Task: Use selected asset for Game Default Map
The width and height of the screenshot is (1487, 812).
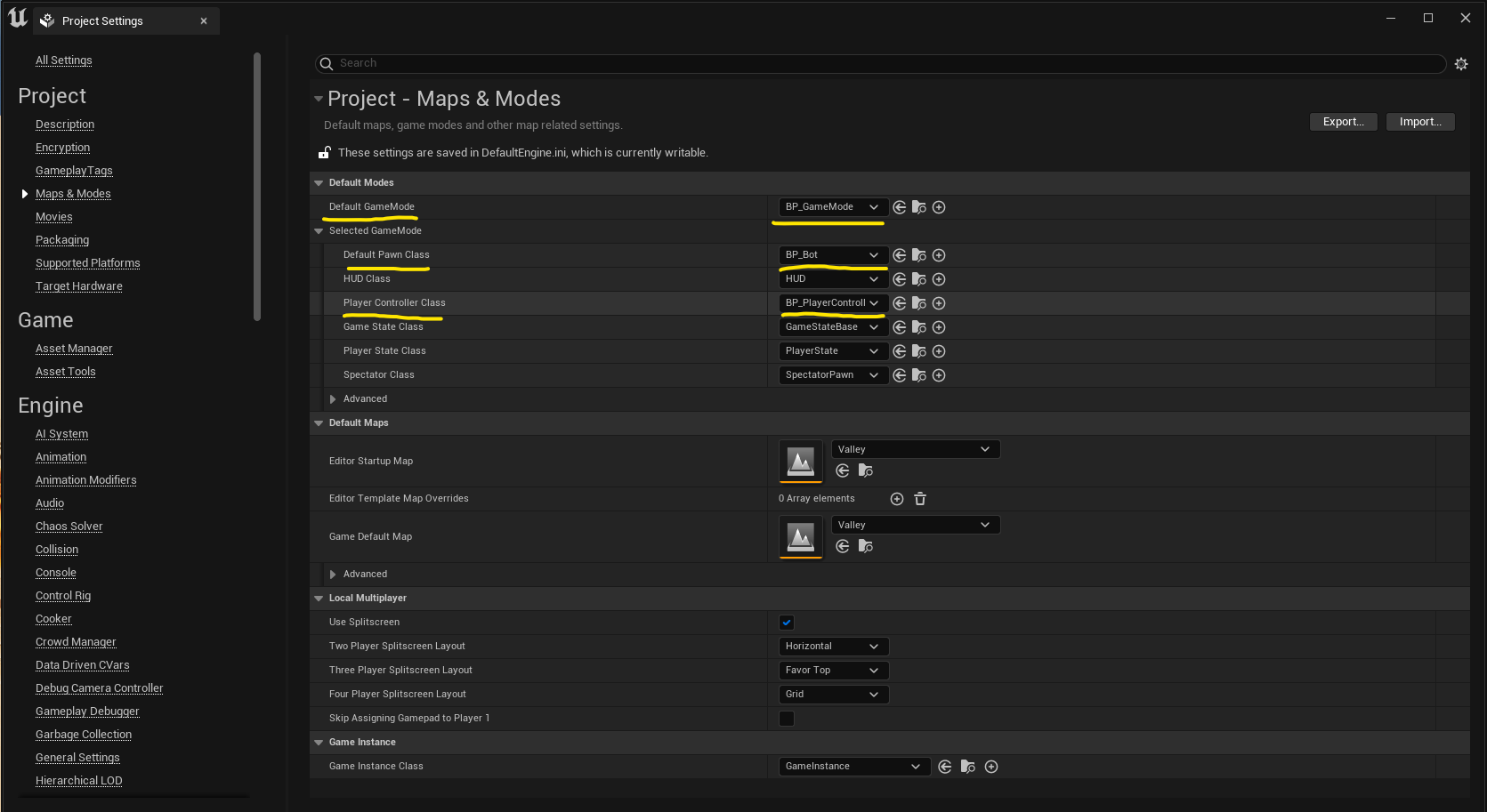Action: 843,546
